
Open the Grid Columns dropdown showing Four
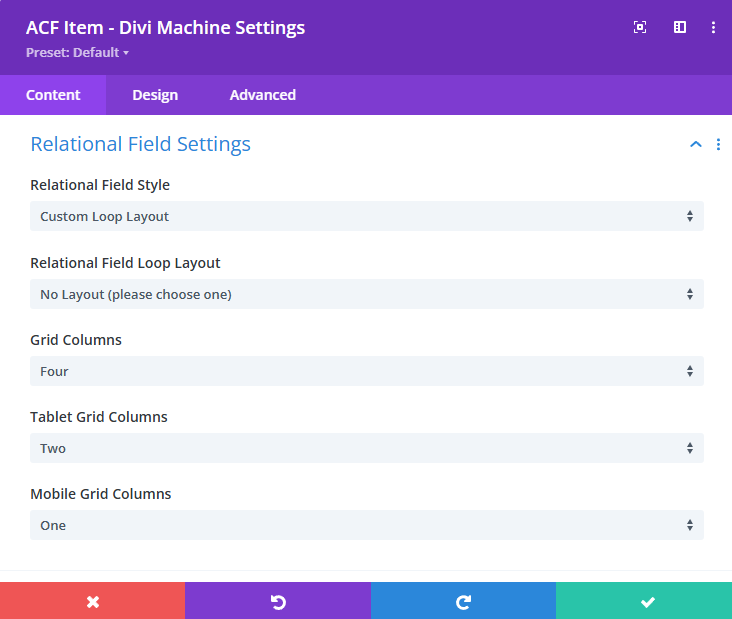(367, 371)
